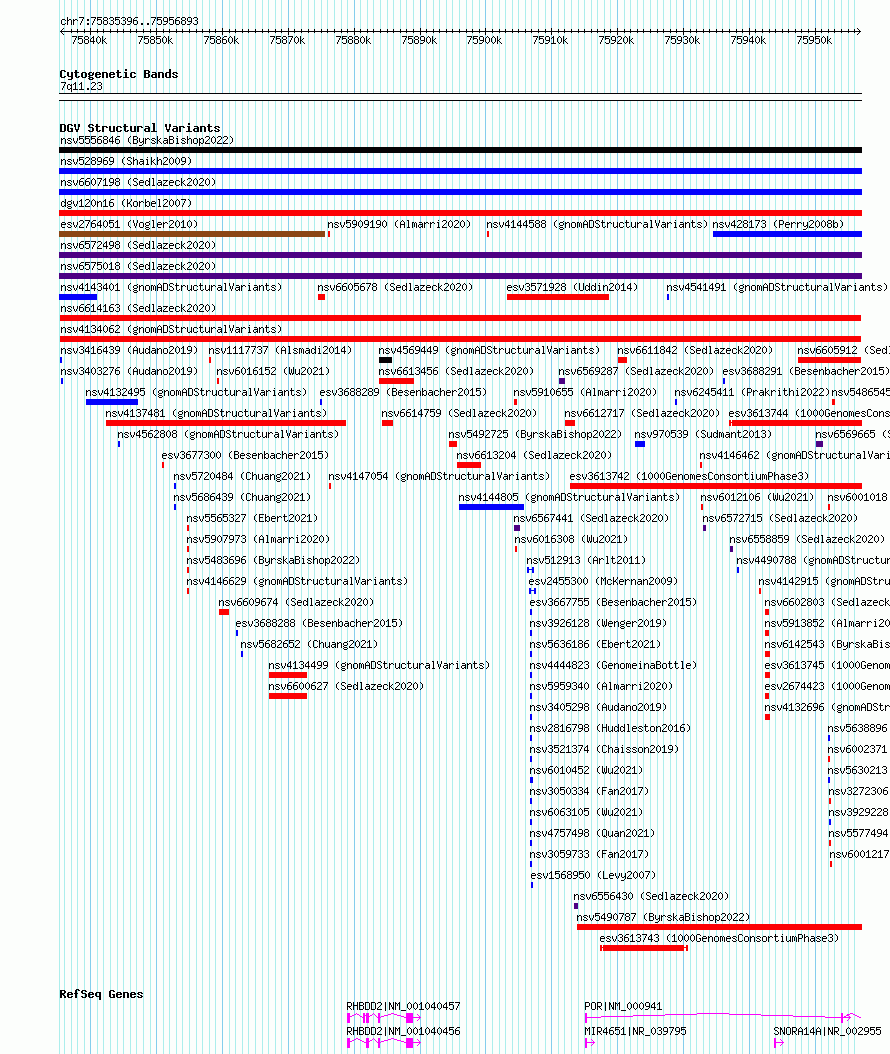The image size is (890, 1054).
Task: Click nsv4134062 (gnomADStructuralVariants) label
Action: pyautogui.click(x=171, y=329)
